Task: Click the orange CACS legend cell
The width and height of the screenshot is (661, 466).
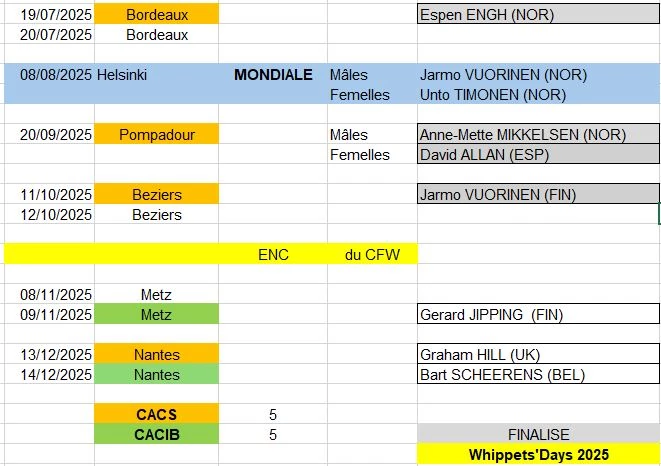Action: click(156, 414)
